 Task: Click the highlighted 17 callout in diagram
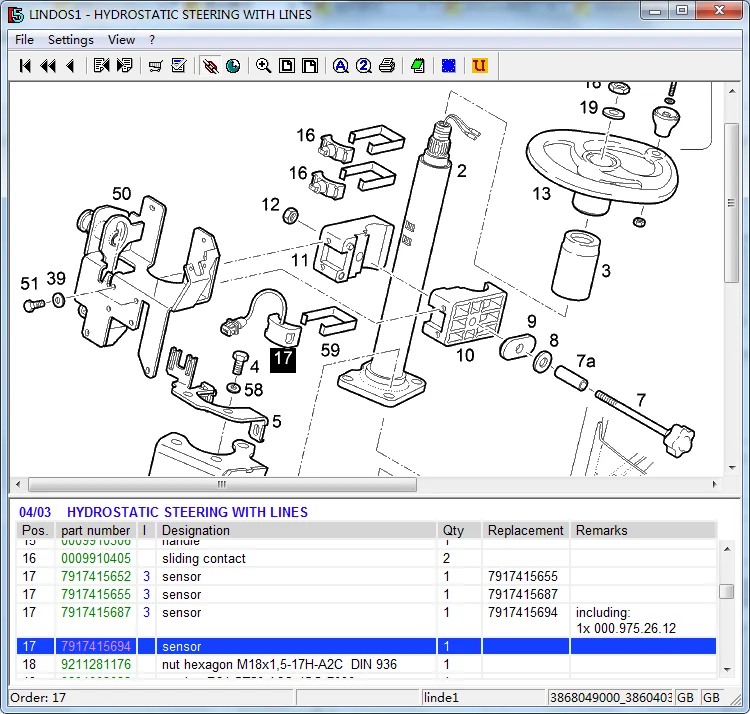pos(283,360)
